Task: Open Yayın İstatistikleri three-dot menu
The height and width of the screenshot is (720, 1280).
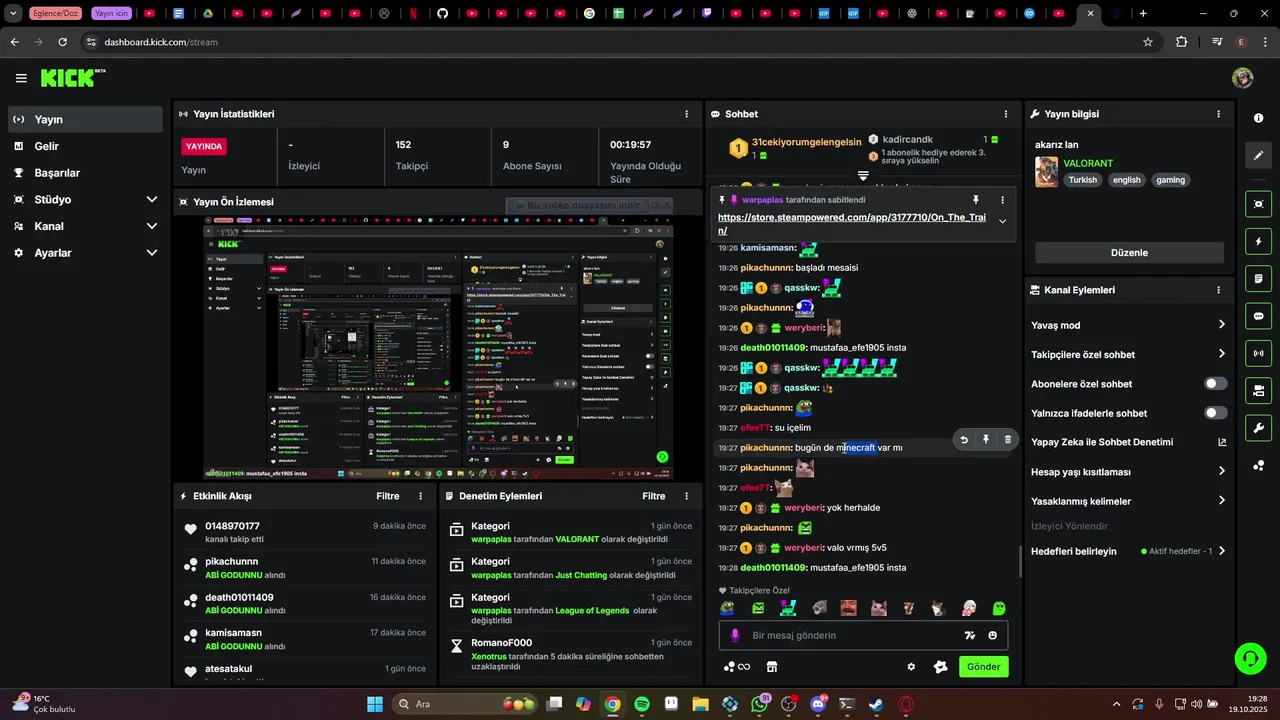Action: 686,114
